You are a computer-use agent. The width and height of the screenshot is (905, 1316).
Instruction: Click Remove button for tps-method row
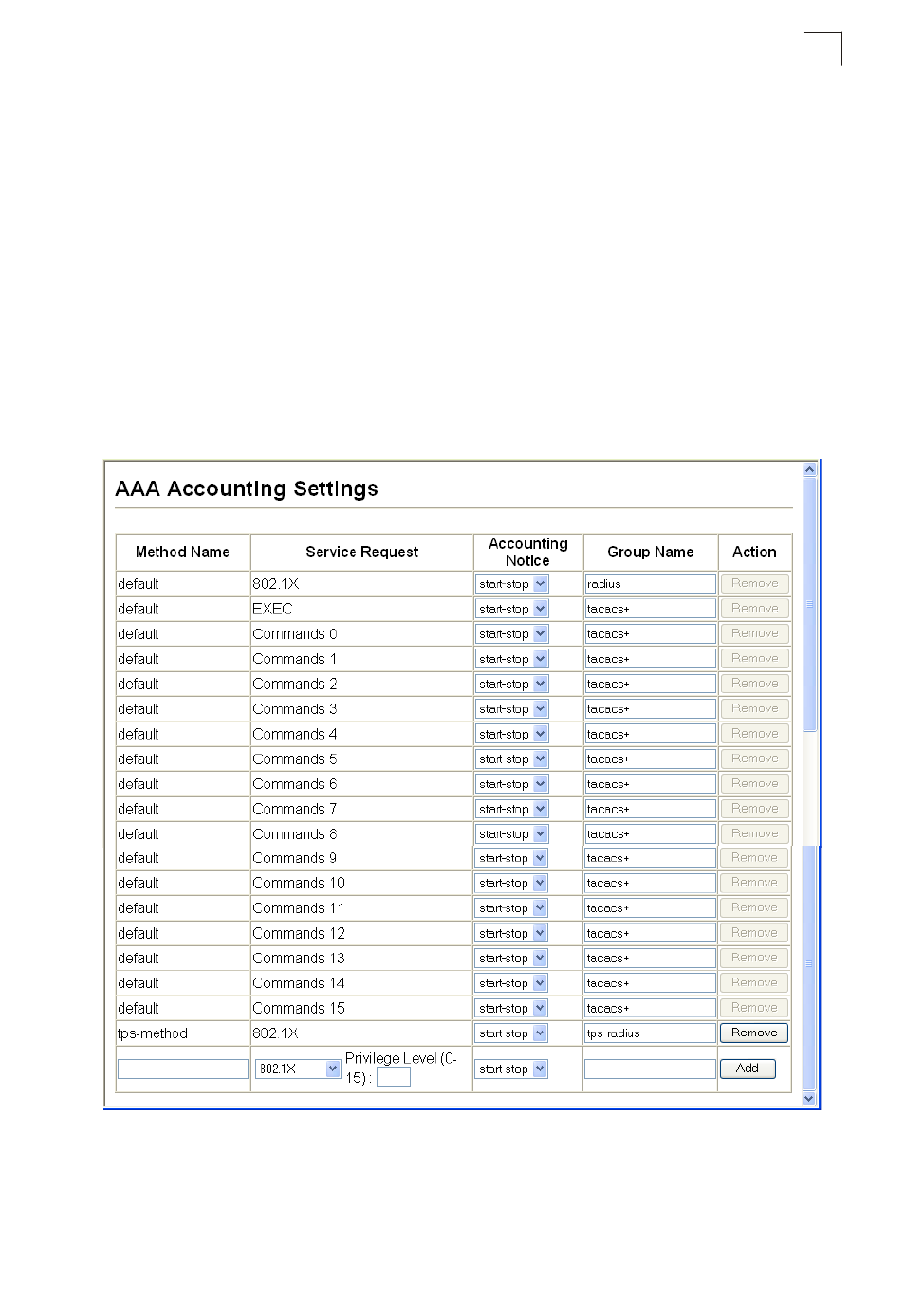[754, 1033]
